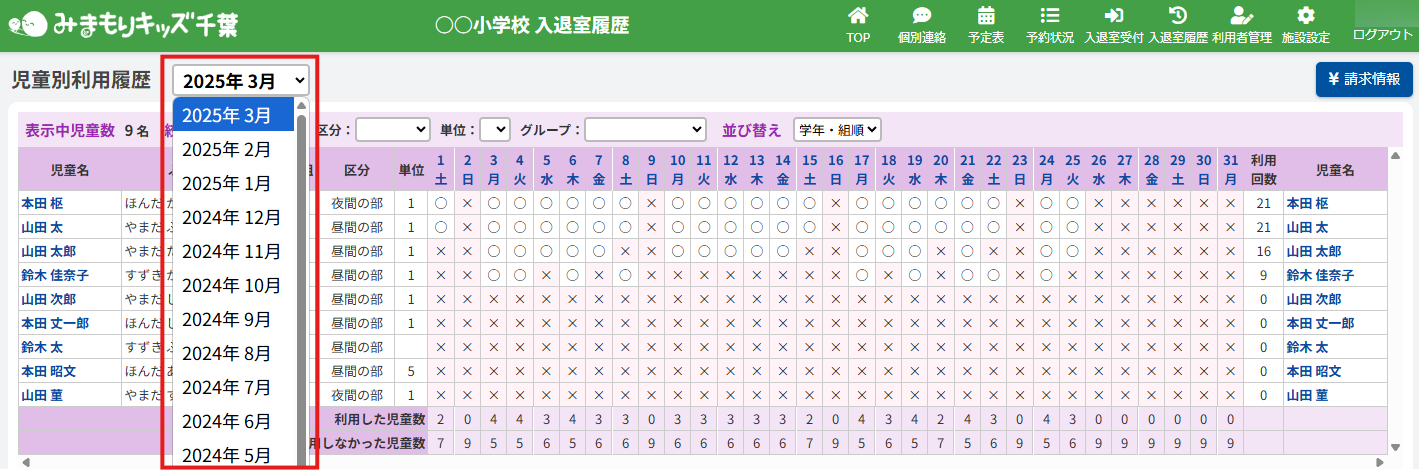Select 2024年 12月 from the month list
1419x470 pixels.
click(231, 217)
